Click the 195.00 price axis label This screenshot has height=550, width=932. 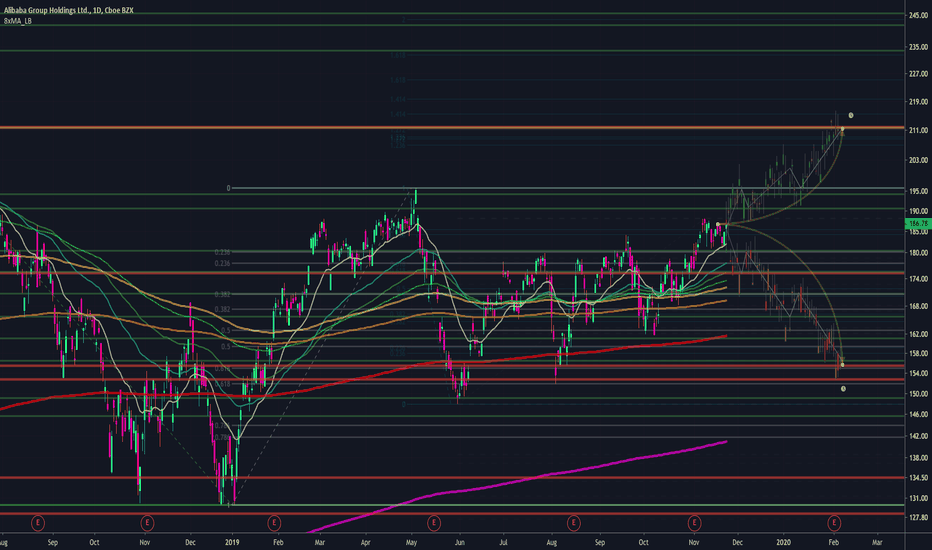[x=918, y=191]
